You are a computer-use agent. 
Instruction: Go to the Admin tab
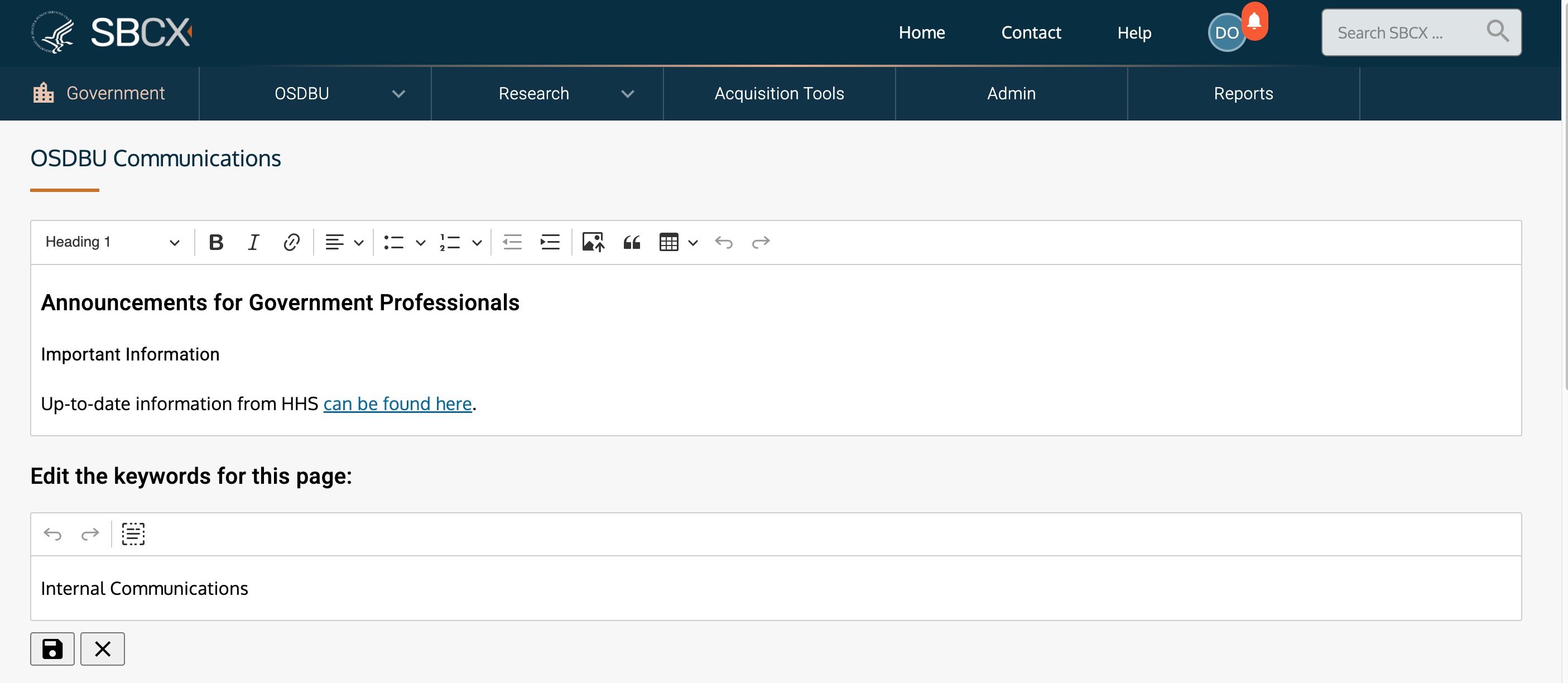[x=1011, y=93]
